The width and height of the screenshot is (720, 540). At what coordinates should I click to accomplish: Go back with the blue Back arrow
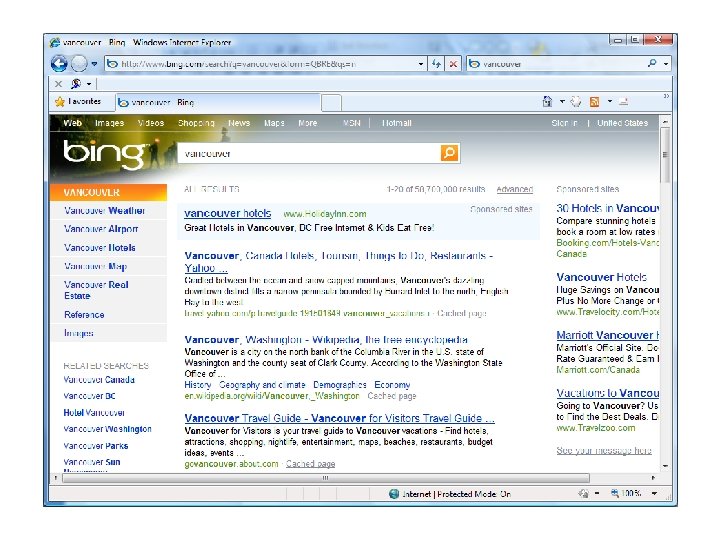(x=59, y=63)
